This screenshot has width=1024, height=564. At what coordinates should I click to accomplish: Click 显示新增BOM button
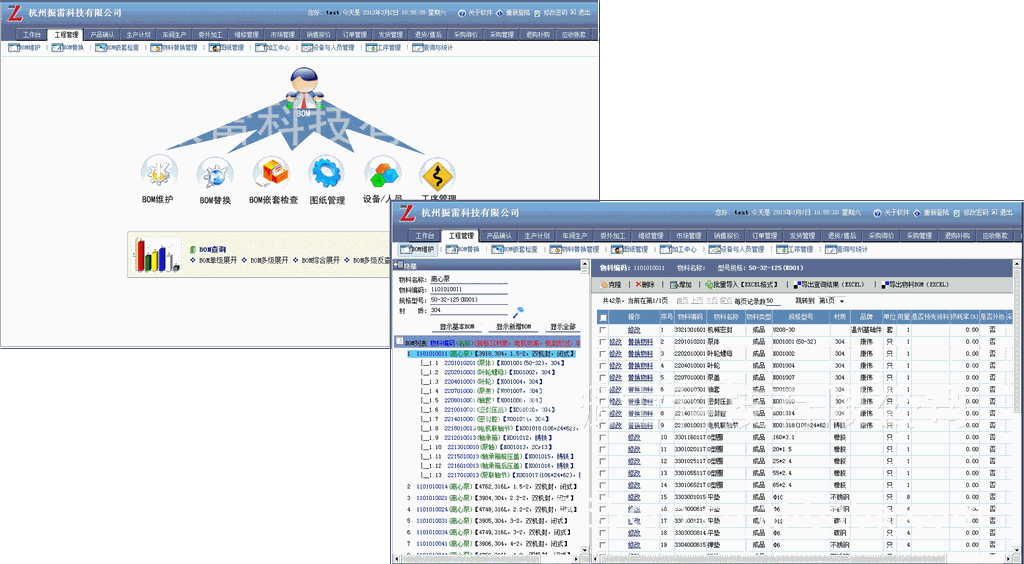pos(513,326)
